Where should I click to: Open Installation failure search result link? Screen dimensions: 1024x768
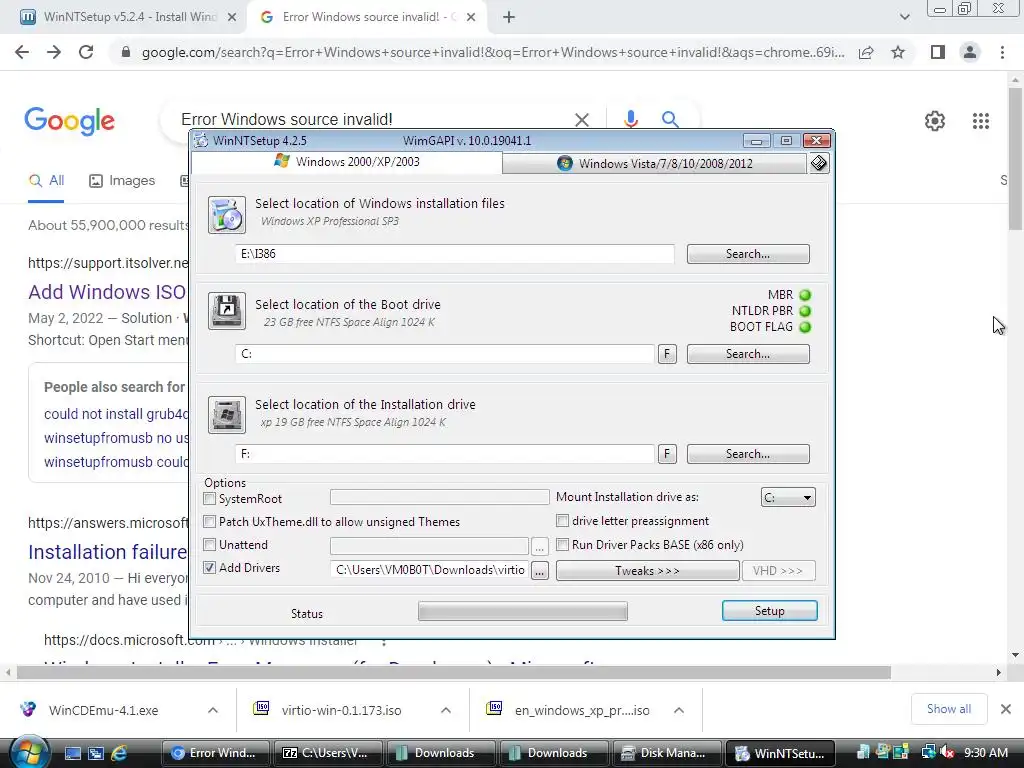[108, 552]
